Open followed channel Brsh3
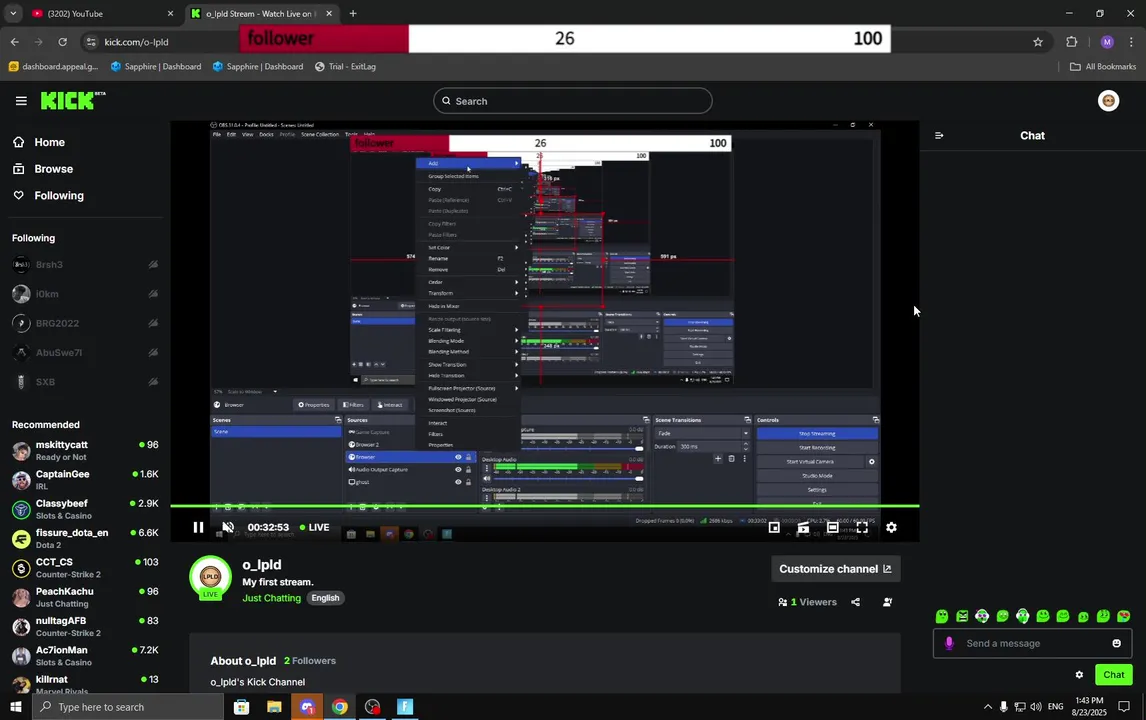The height and width of the screenshot is (720, 1146). click(x=86, y=265)
